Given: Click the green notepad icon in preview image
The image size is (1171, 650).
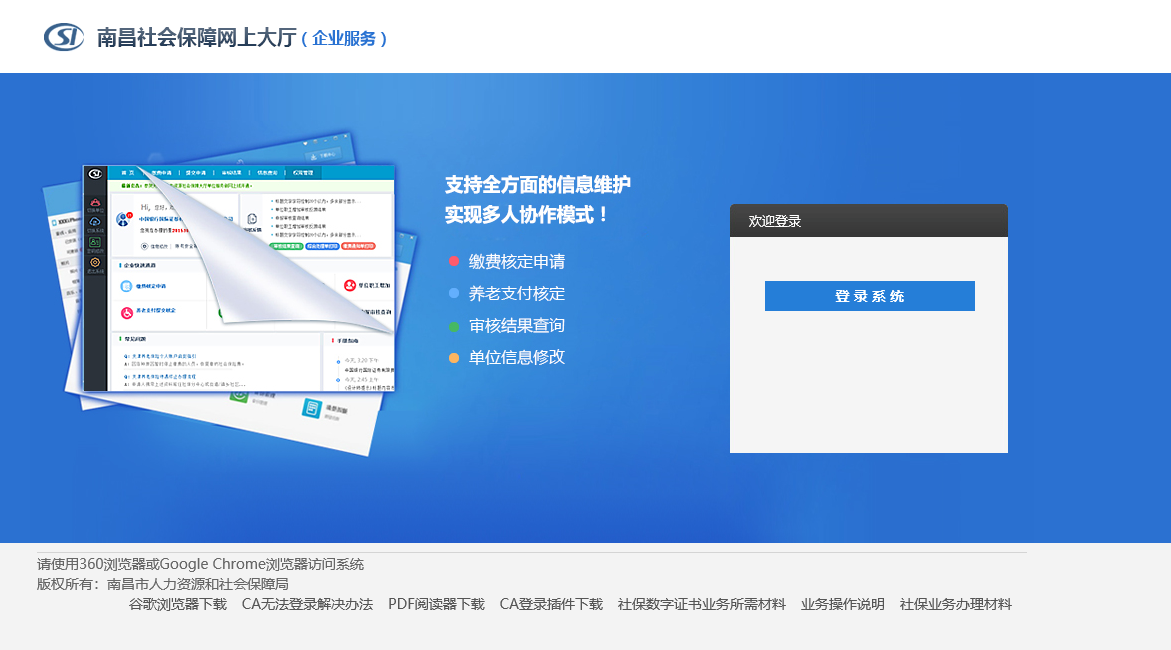Looking at the screenshot, I should click(311, 408).
